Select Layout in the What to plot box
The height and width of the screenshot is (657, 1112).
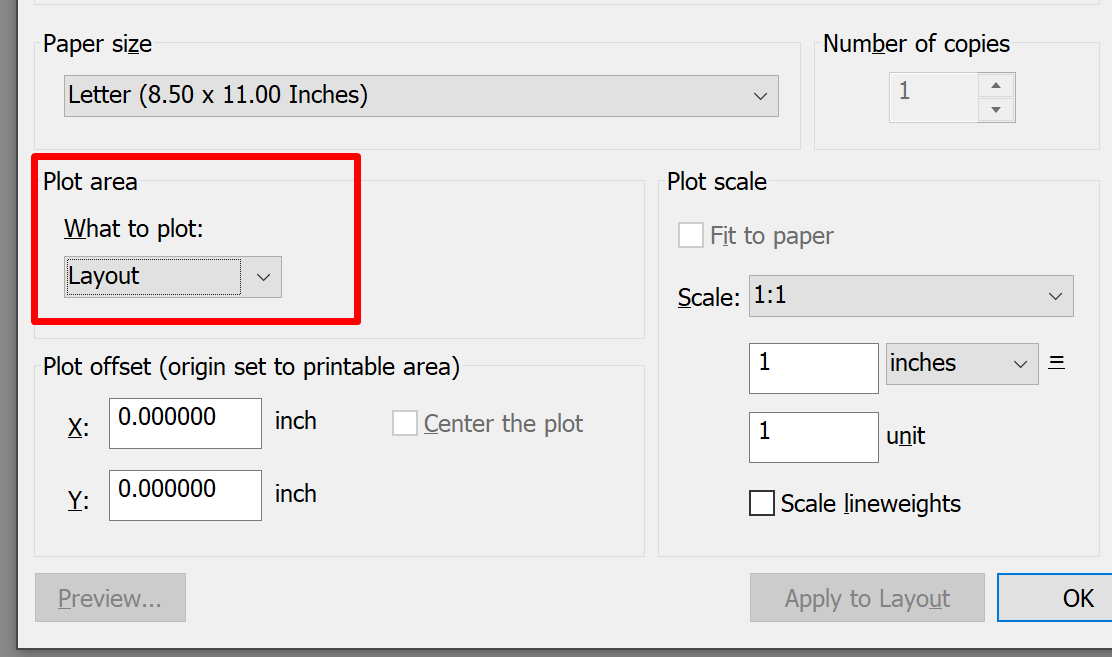[x=150, y=276]
